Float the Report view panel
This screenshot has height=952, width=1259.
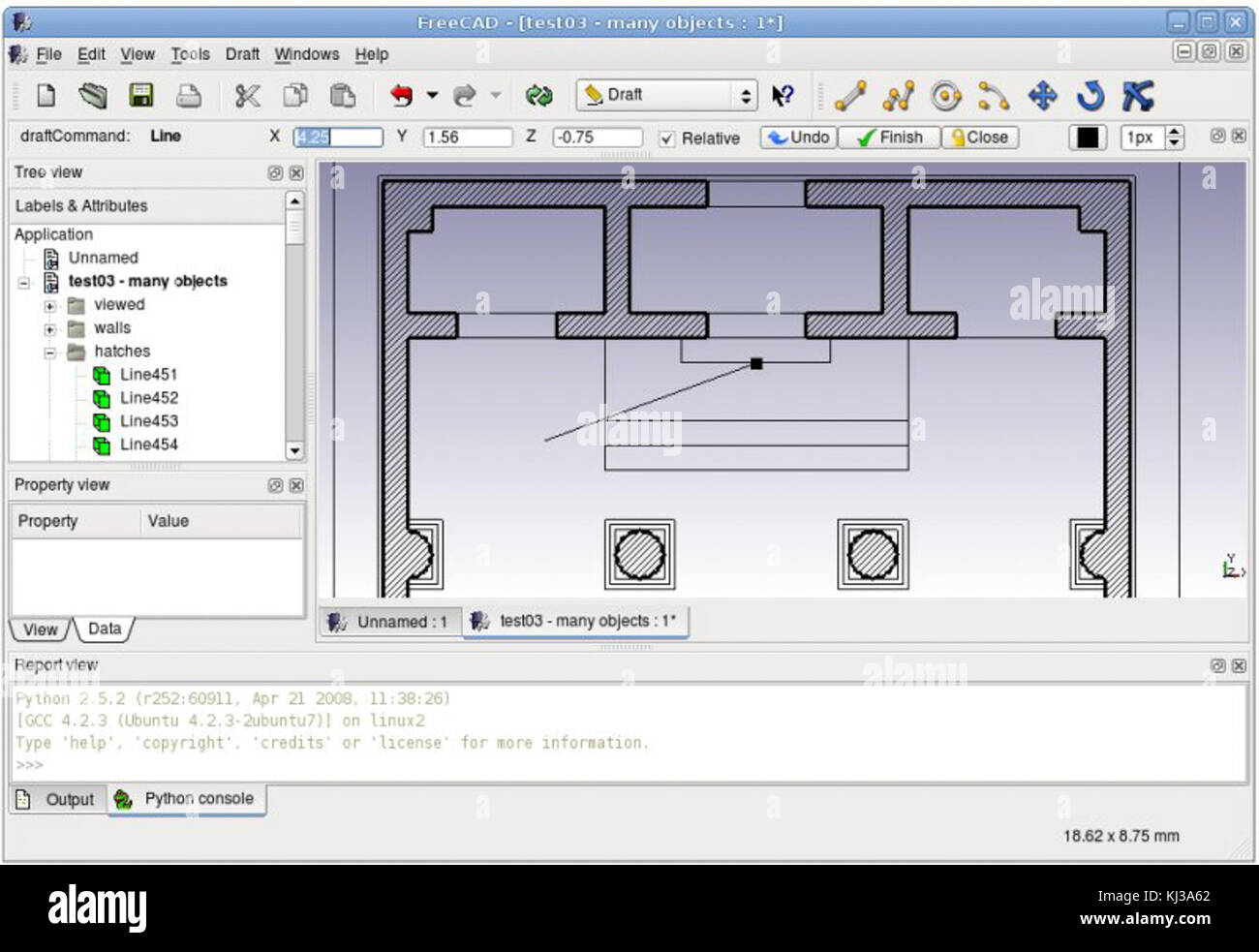(x=1217, y=665)
